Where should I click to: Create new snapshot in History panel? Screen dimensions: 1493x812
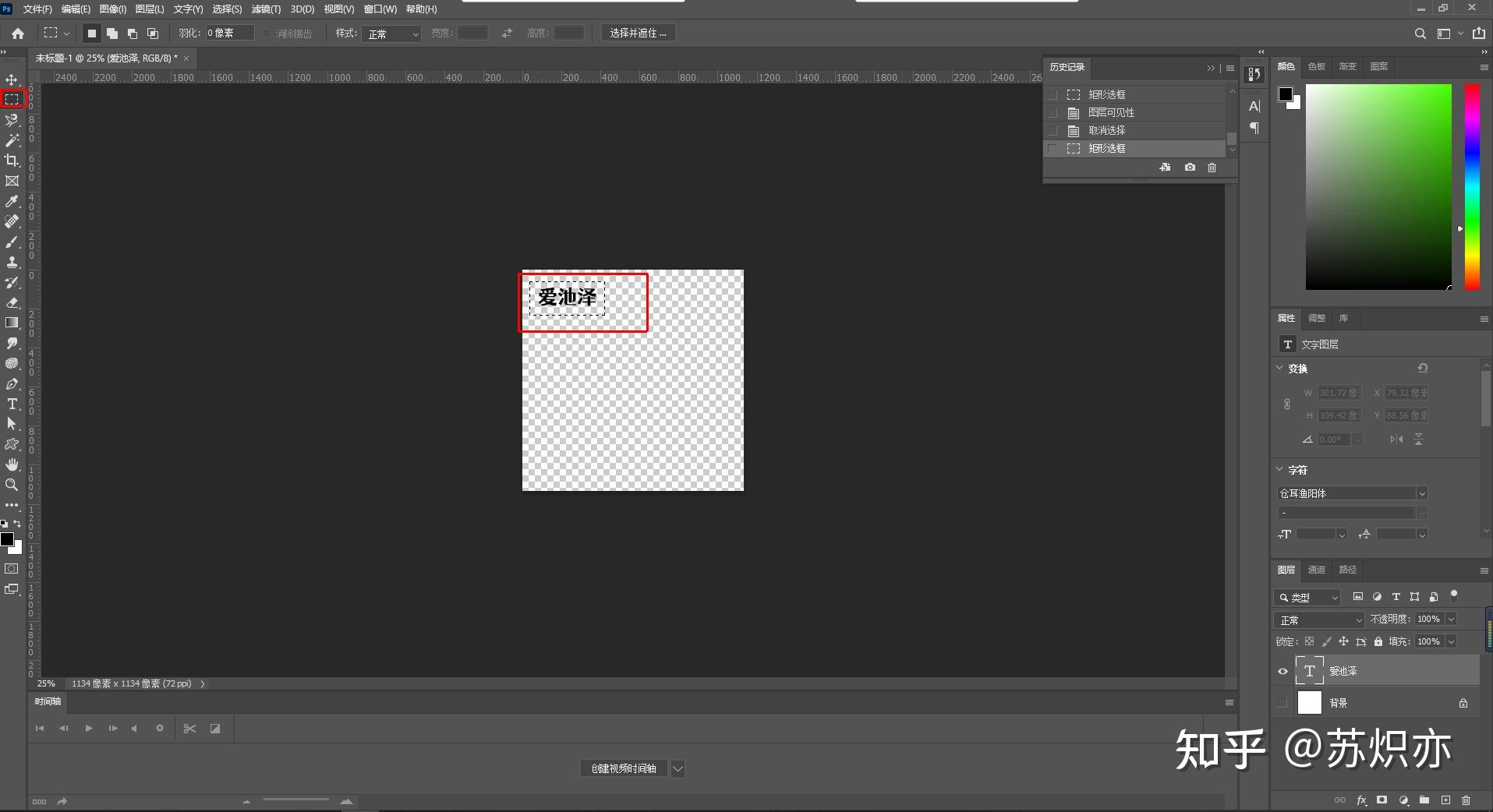(x=1190, y=168)
